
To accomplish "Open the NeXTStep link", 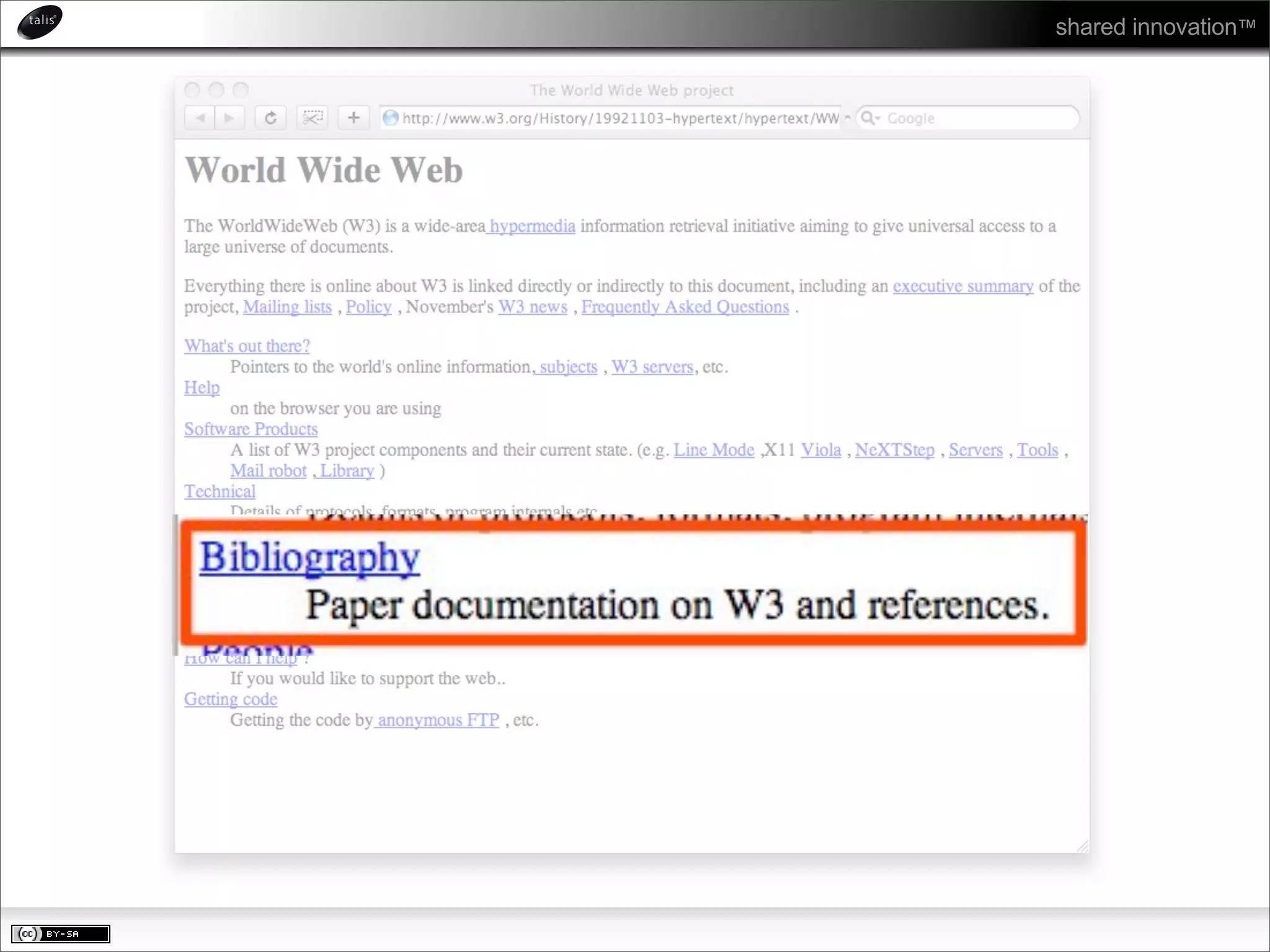I will pyautogui.click(x=895, y=450).
